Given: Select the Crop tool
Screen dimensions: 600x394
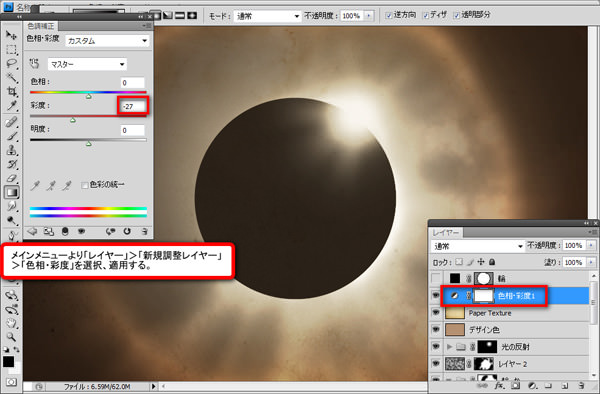Looking at the screenshot, I should point(11,91).
